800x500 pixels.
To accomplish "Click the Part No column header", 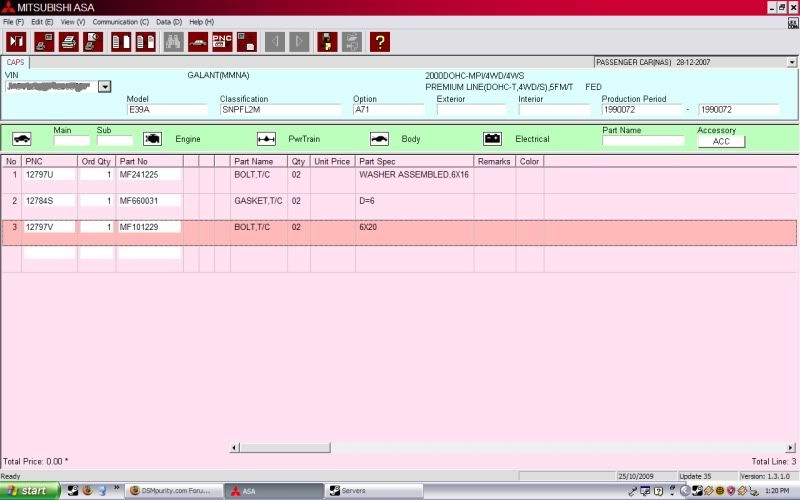I will 149,161.
